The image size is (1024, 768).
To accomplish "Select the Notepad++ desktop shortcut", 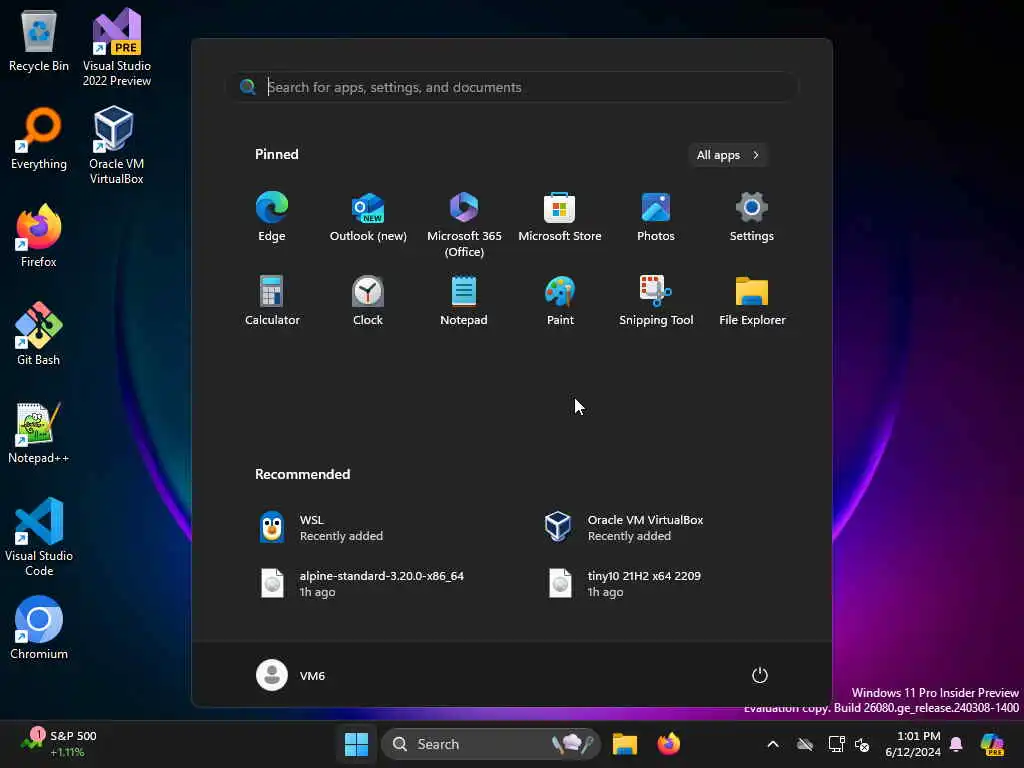I will tap(39, 432).
